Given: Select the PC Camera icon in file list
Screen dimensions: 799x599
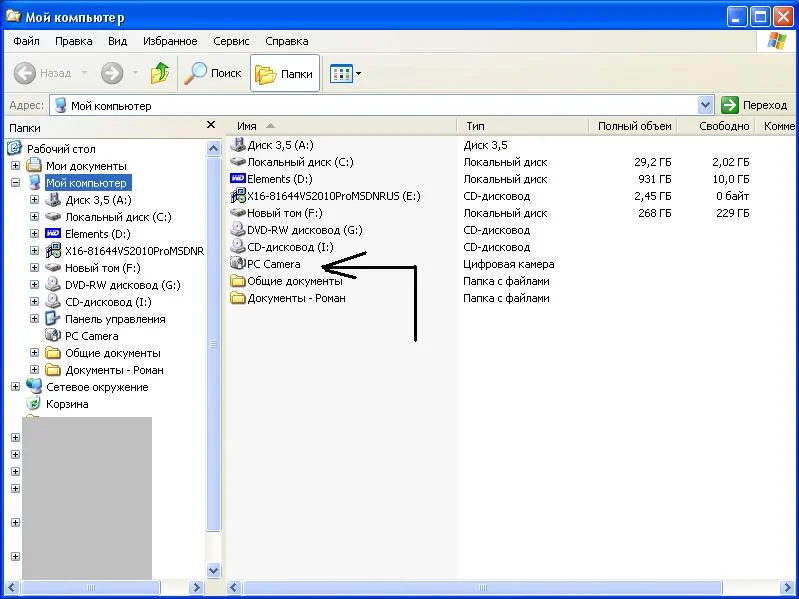Looking at the screenshot, I should [237, 263].
